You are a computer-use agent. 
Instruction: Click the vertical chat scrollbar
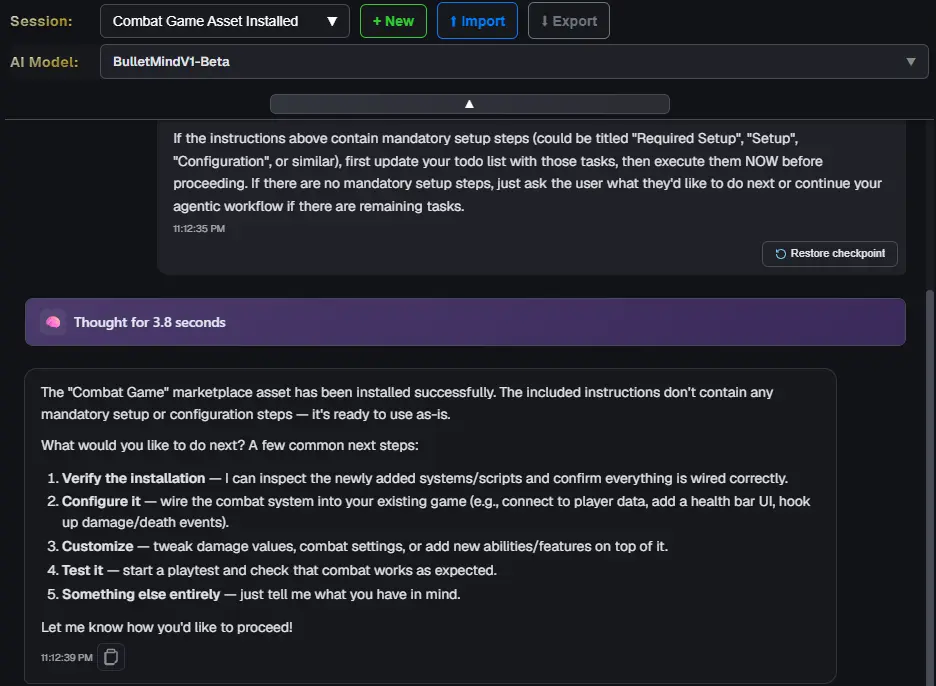[929, 487]
